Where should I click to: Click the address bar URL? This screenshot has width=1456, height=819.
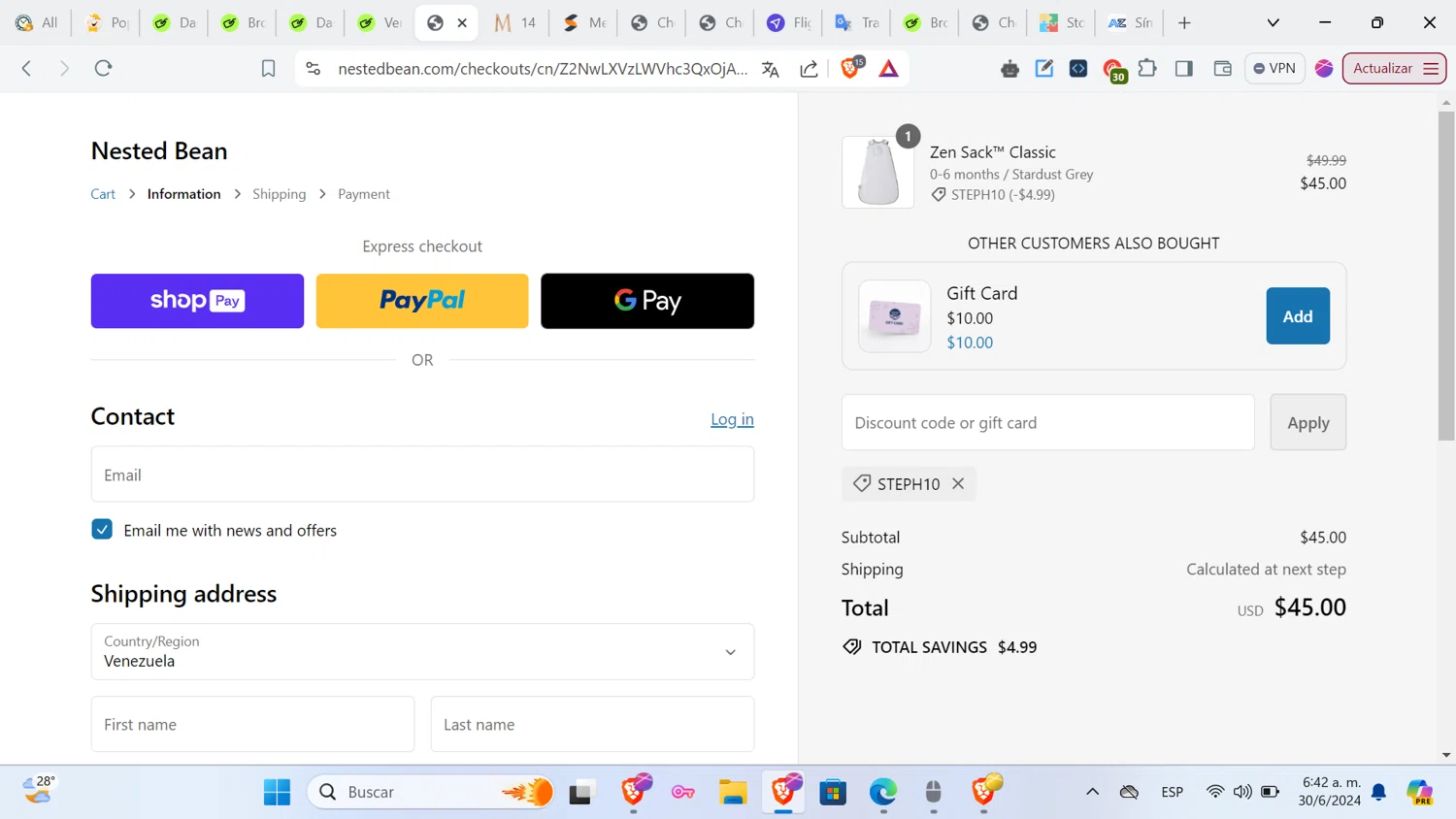(x=543, y=69)
